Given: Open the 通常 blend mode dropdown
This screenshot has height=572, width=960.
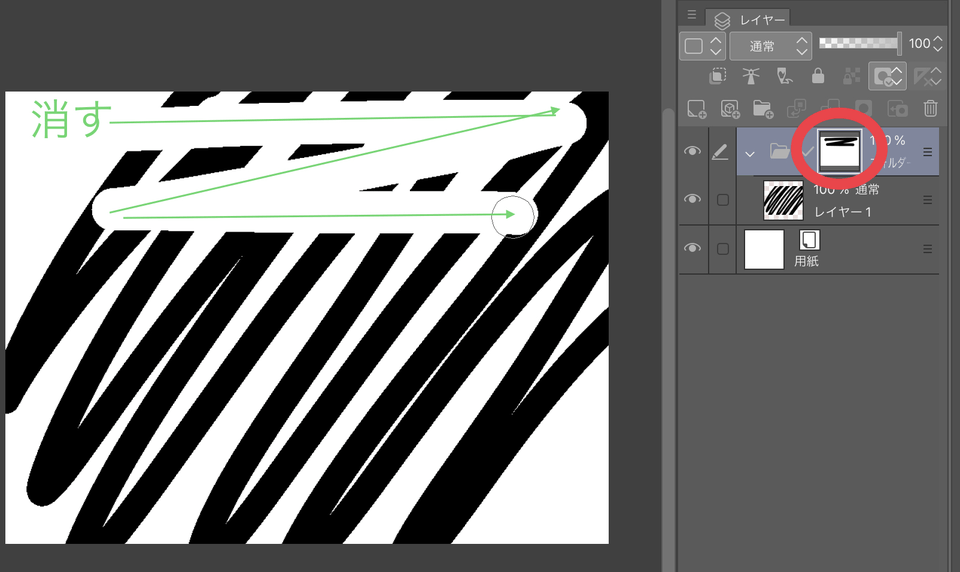Looking at the screenshot, I should [x=771, y=46].
